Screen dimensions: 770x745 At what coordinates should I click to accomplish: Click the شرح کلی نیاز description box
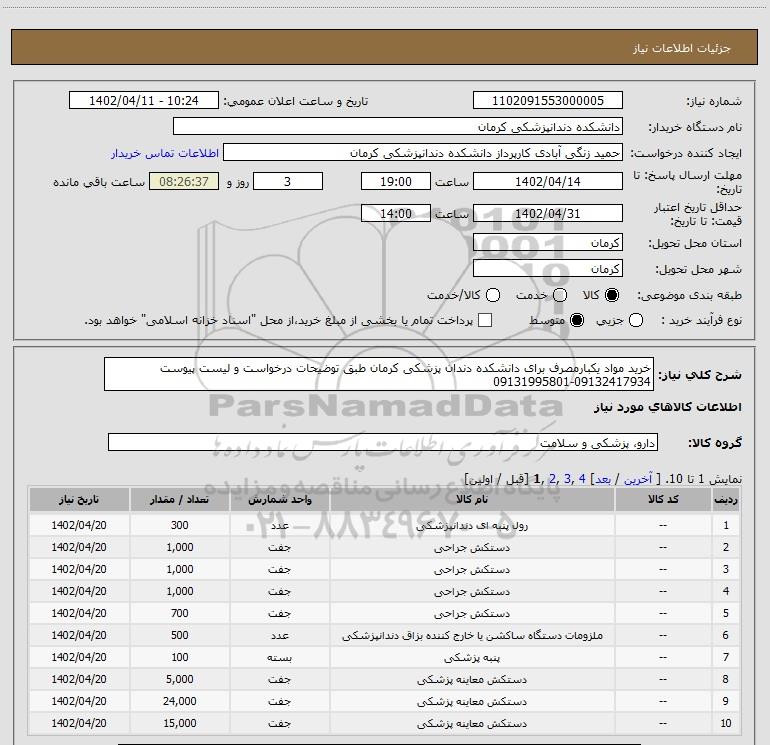(379, 374)
